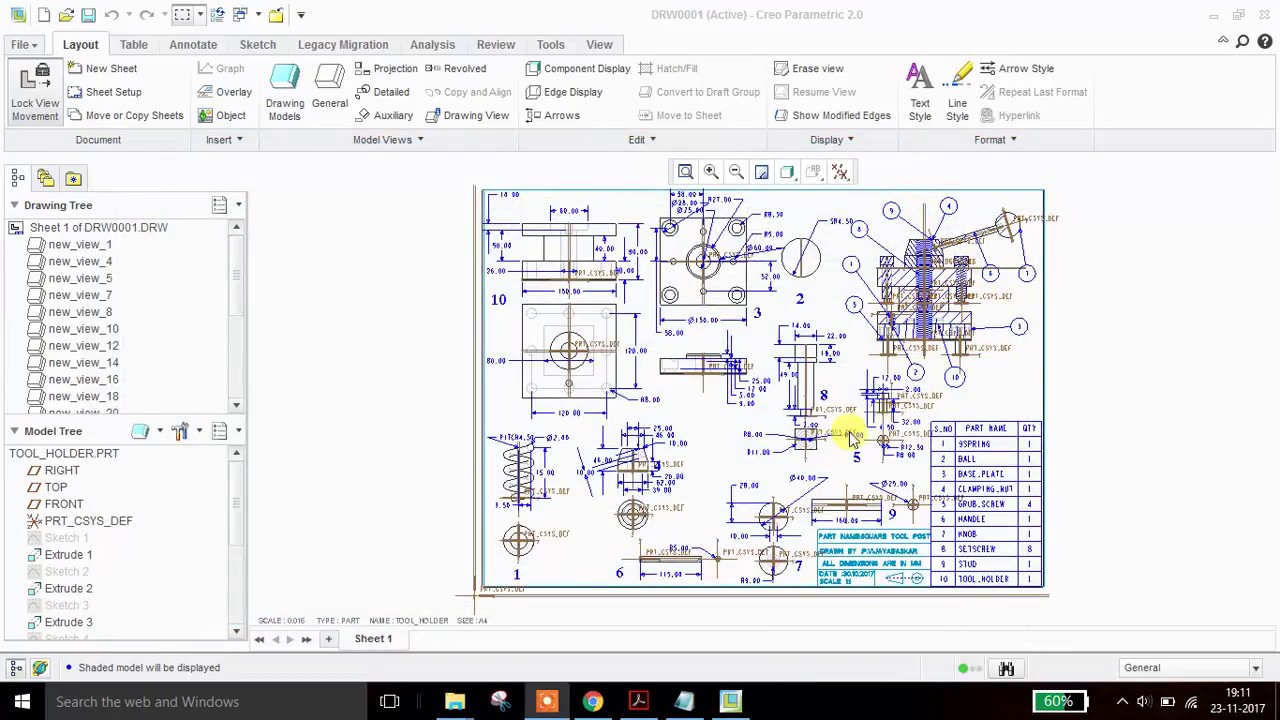This screenshot has width=1280, height=720.
Task: Open Text Style settings
Action: tap(920, 92)
